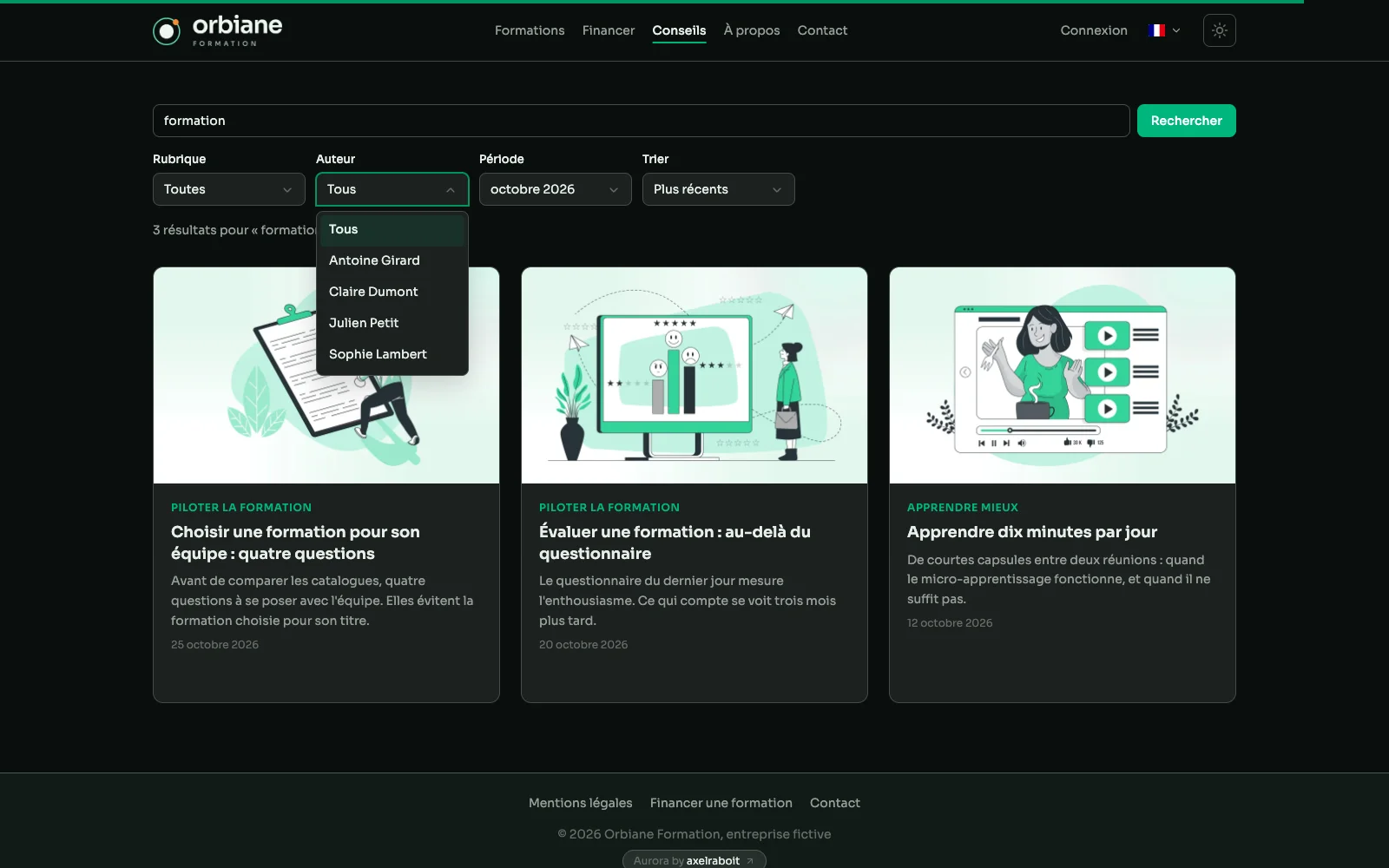Open the Mentions légales footer link
The image size is (1389, 868).
tap(581, 803)
